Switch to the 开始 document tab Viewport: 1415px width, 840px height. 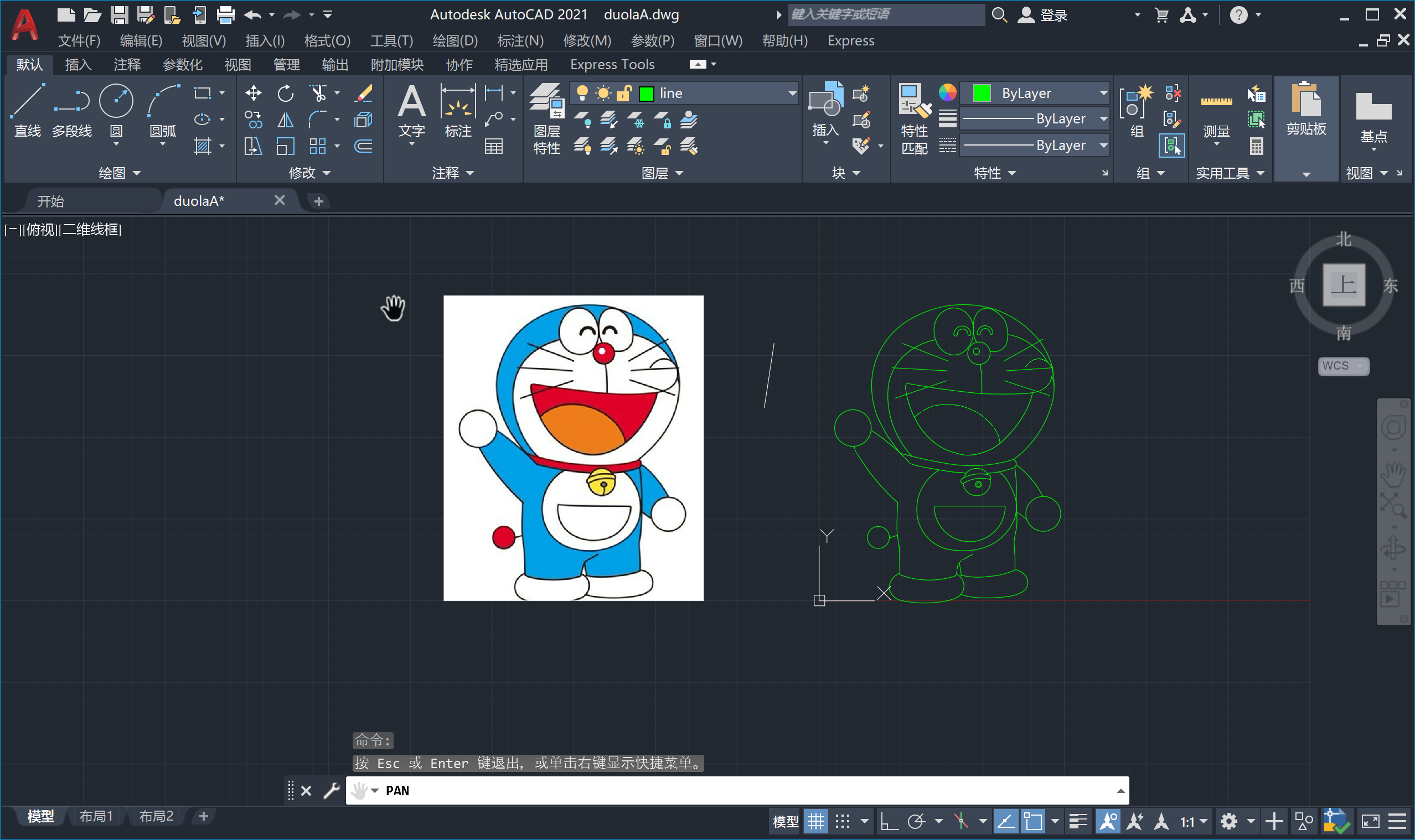coord(51,201)
